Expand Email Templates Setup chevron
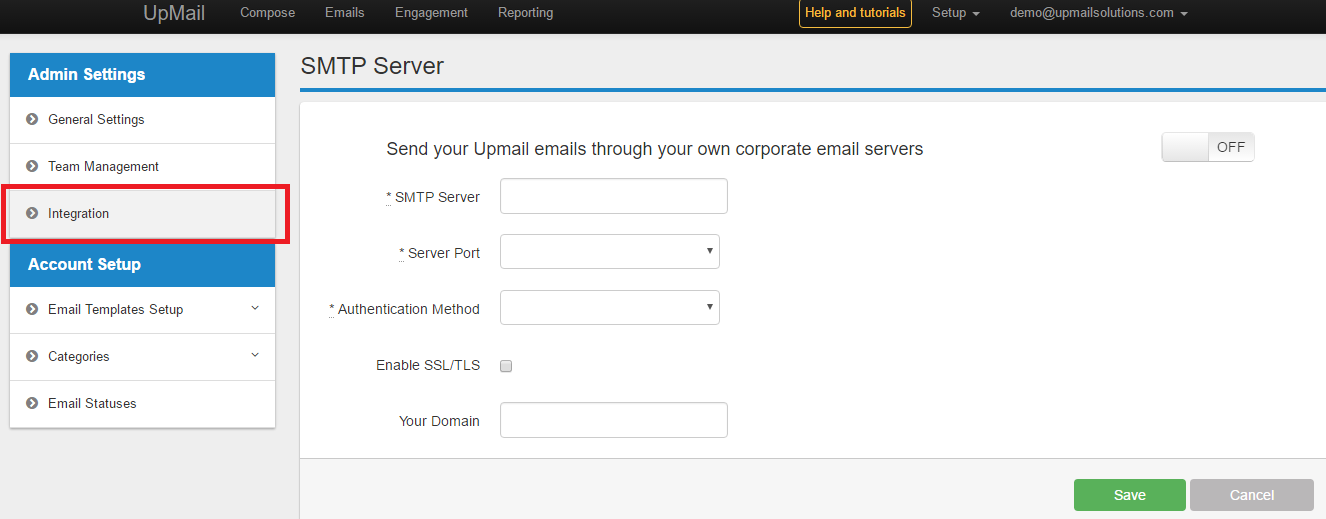This screenshot has height=519, width=1326. point(255,308)
